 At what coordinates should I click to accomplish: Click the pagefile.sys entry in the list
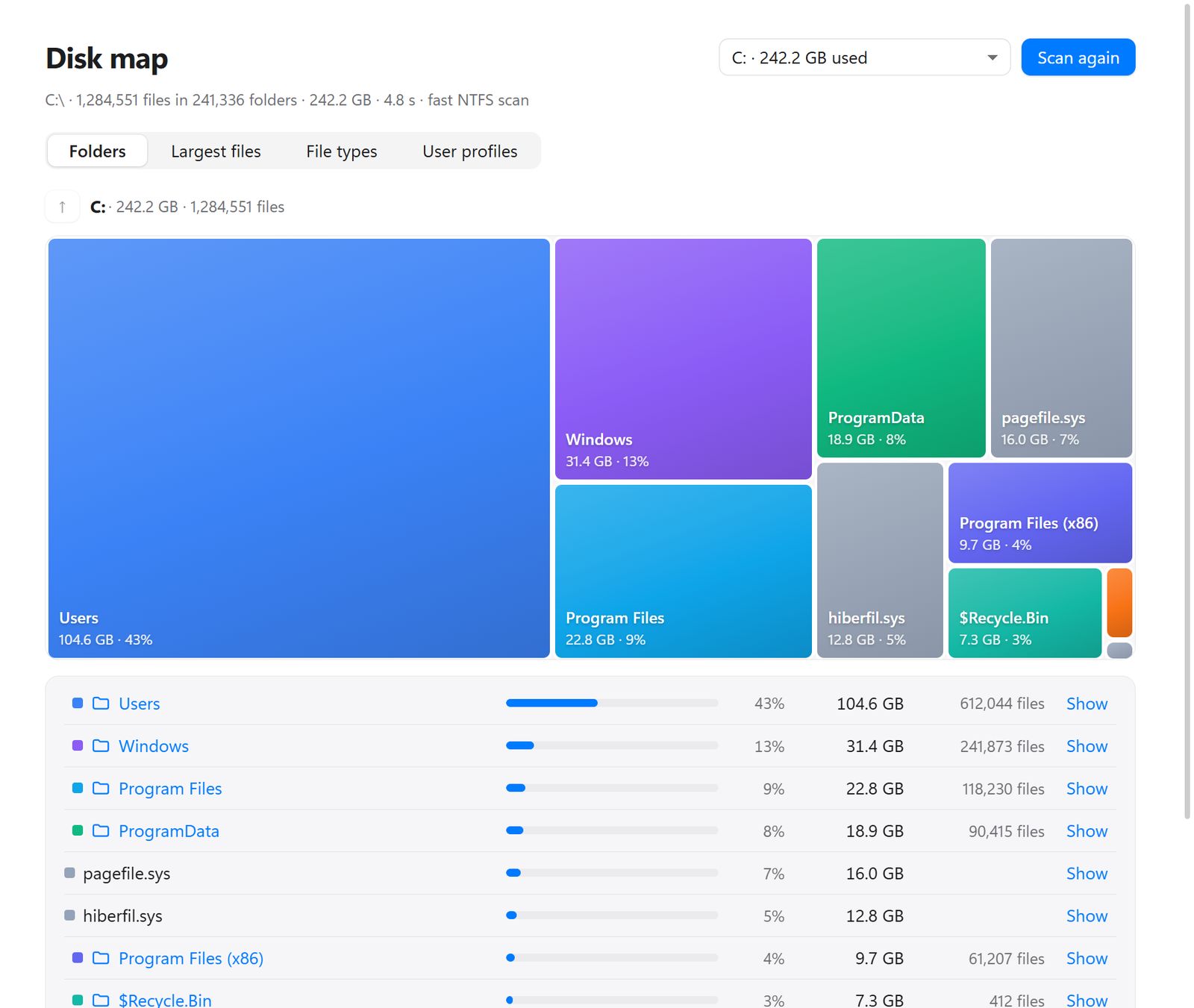coord(126,874)
